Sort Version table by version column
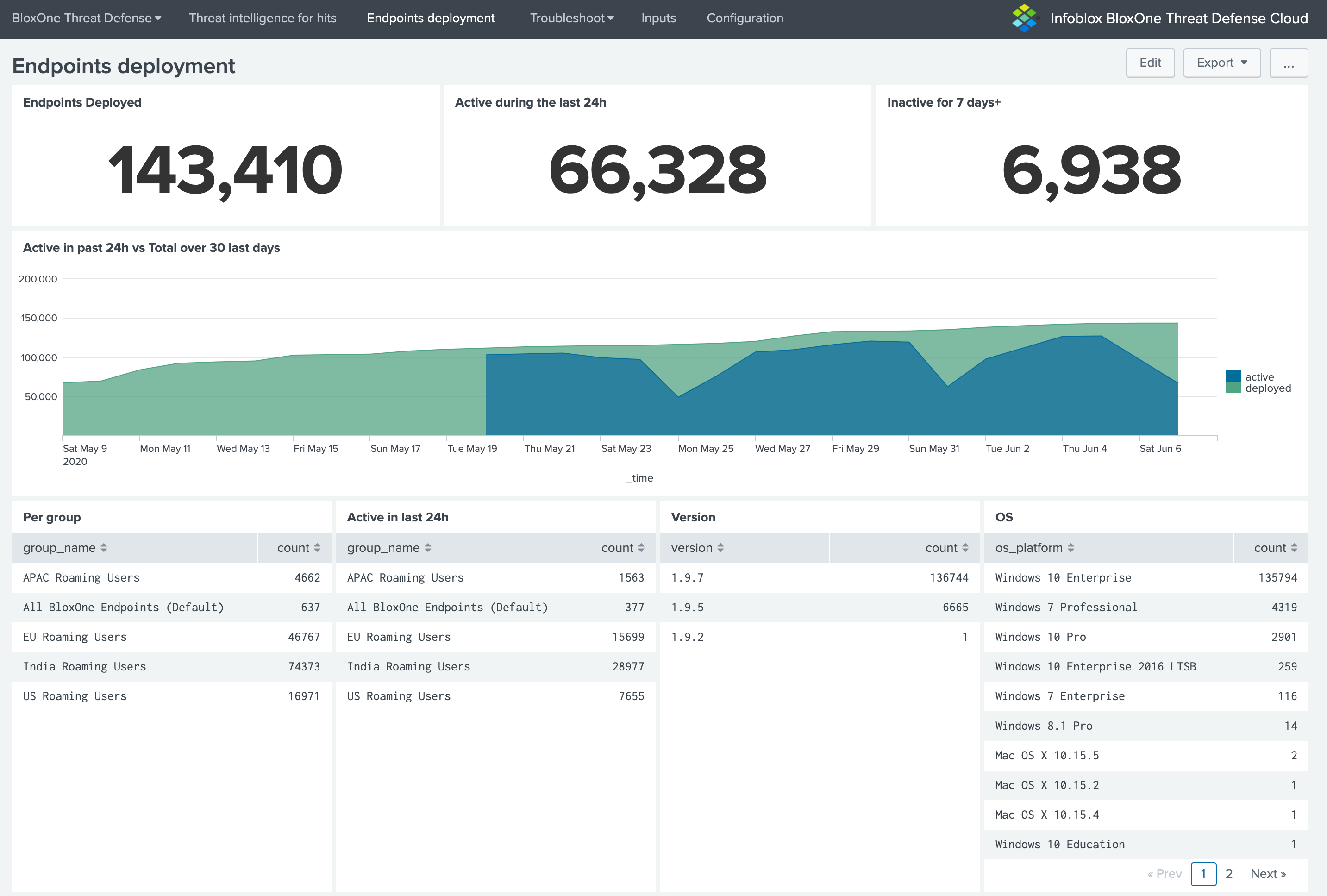The height and width of the screenshot is (896, 1327). (697, 548)
